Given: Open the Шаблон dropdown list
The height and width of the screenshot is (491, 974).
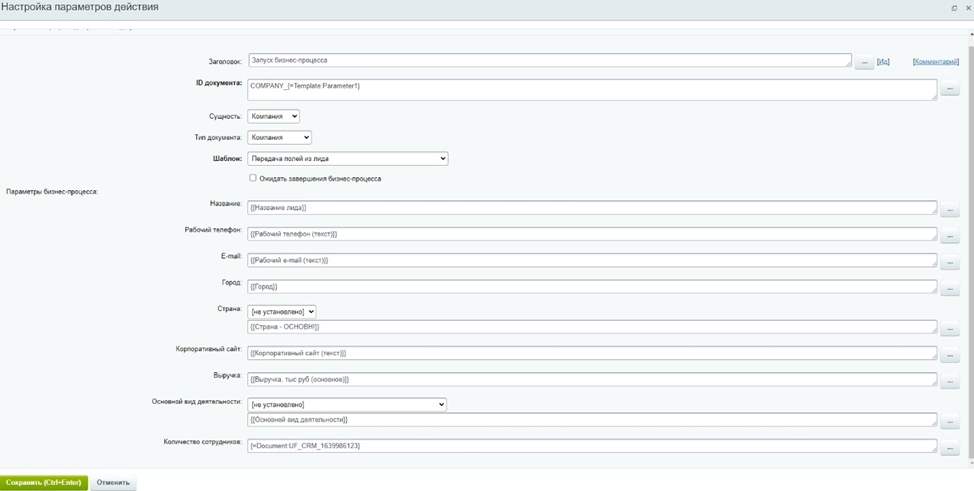Looking at the screenshot, I should pos(347,158).
